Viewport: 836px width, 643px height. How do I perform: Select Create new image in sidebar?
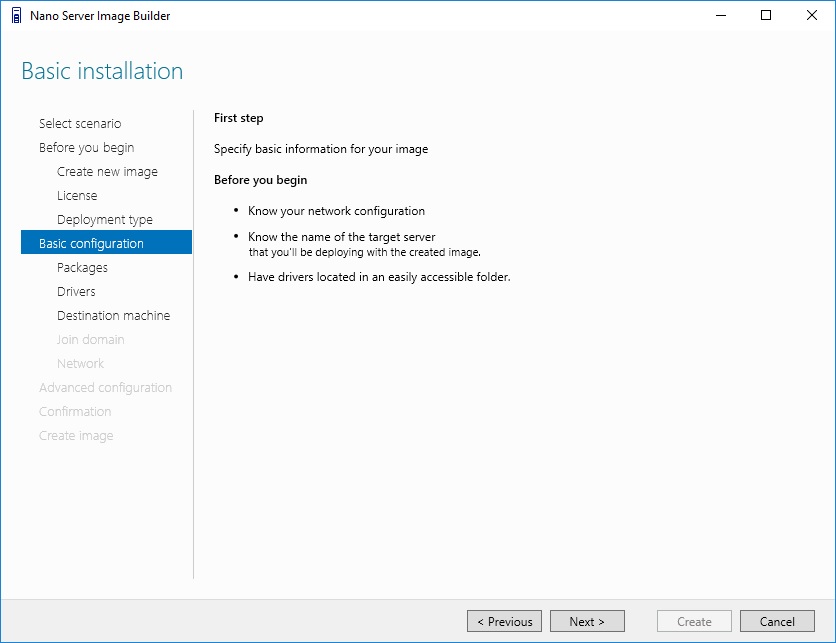click(107, 172)
